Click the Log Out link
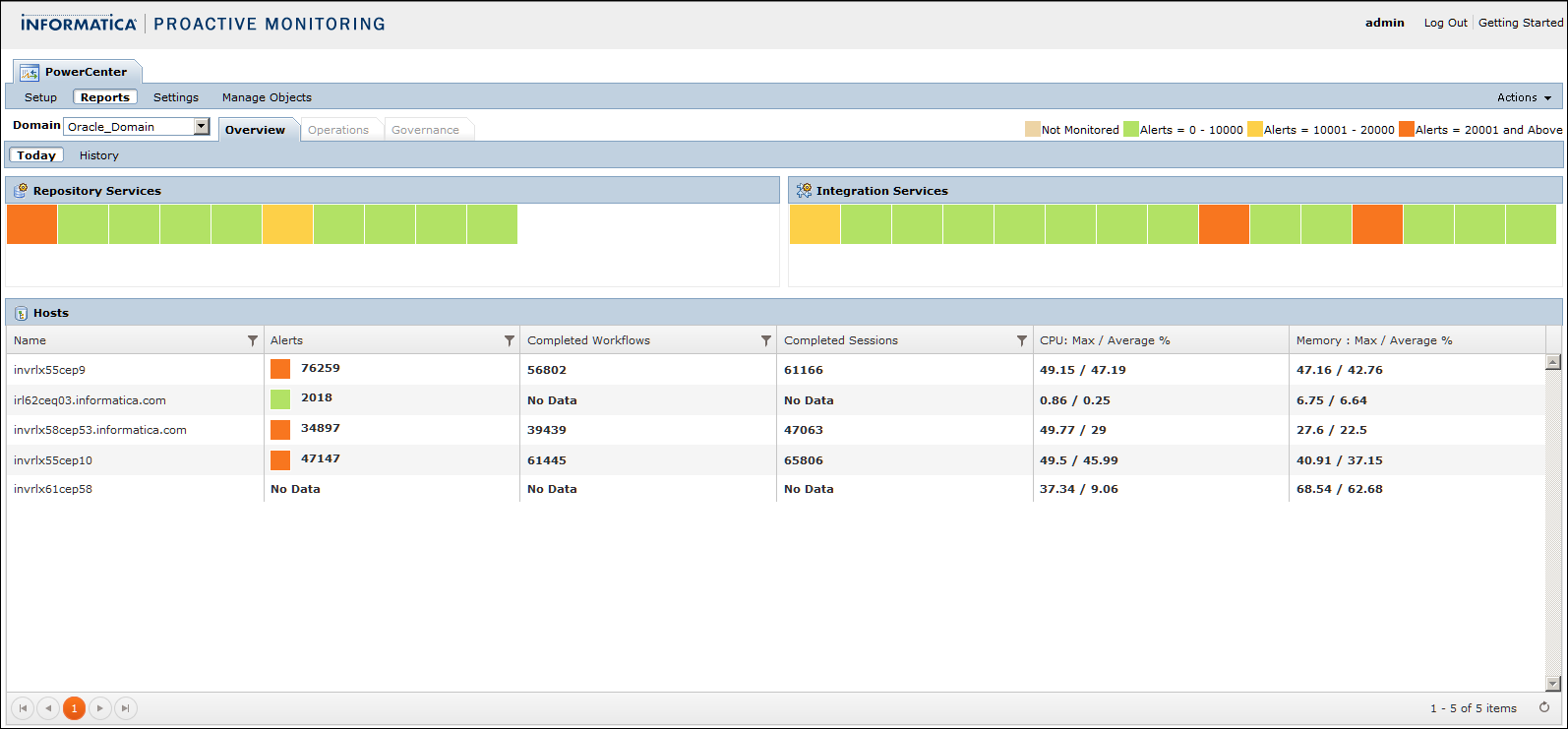This screenshot has width=1568, height=729. pyautogui.click(x=1445, y=23)
